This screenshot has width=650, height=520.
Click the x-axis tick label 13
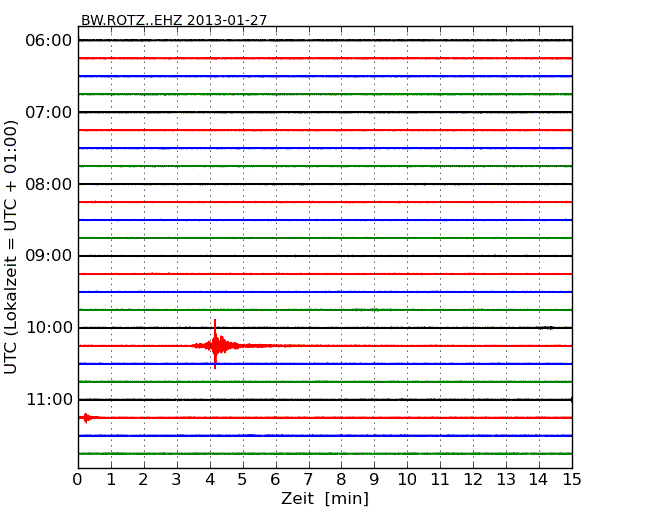pos(506,479)
